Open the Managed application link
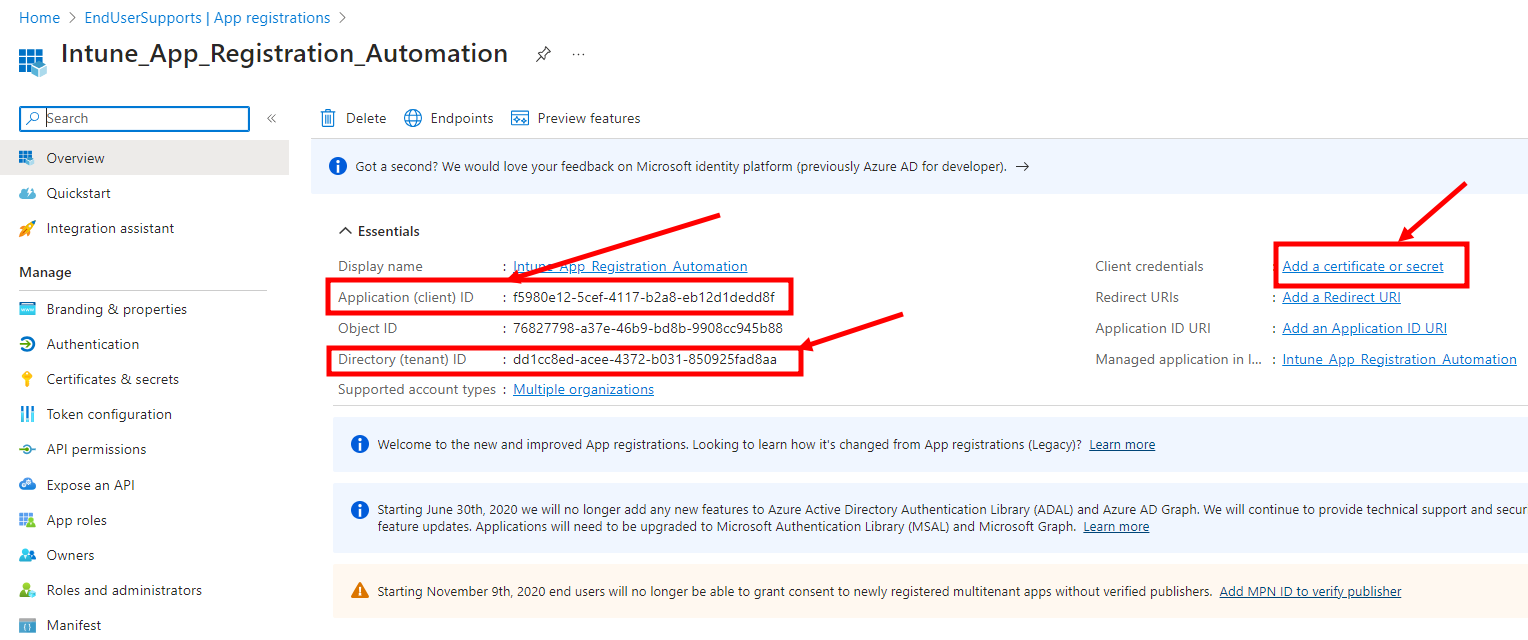This screenshot has width=1528, height=640. pyautogui.click(x=1399, y=359)
